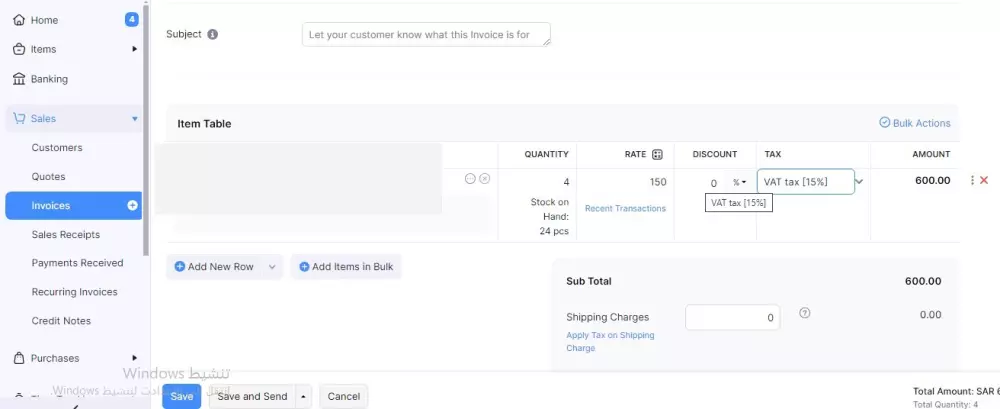Go to Customers in sidebar

tap(57, 148)
